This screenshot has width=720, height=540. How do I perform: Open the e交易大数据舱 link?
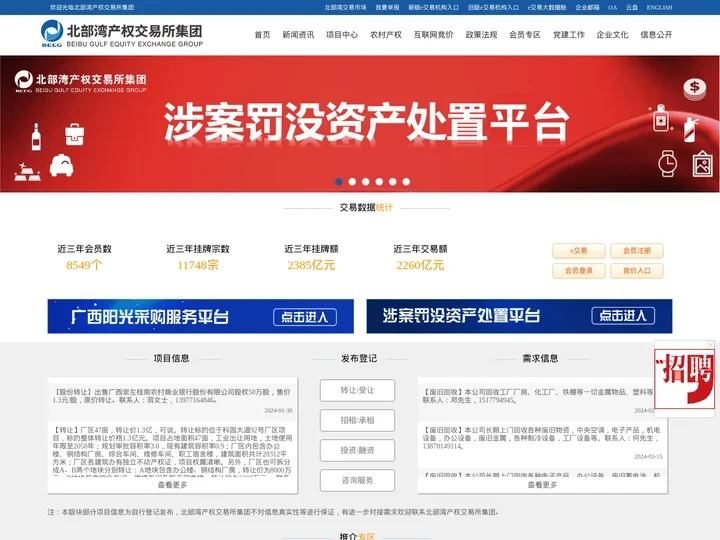click(x=546, y=7)
